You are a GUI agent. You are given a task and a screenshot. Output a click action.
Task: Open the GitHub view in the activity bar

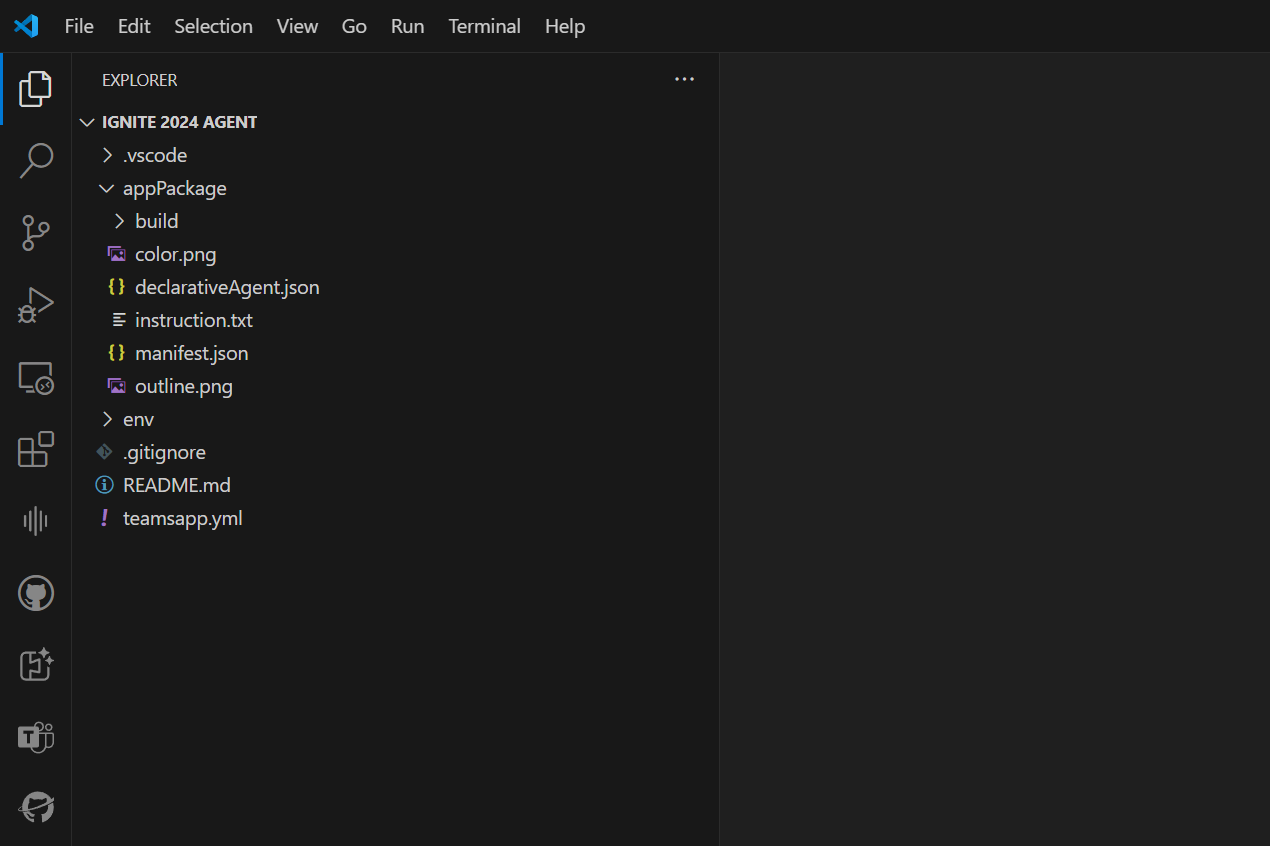click(35, 592)
